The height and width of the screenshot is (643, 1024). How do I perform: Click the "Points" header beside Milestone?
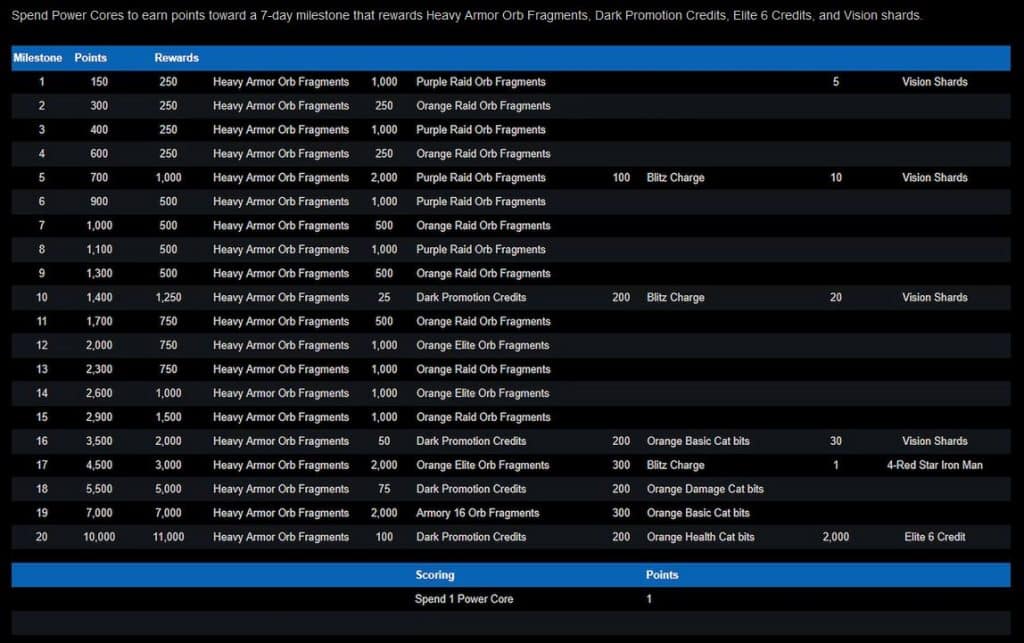(x=90, y=58)
